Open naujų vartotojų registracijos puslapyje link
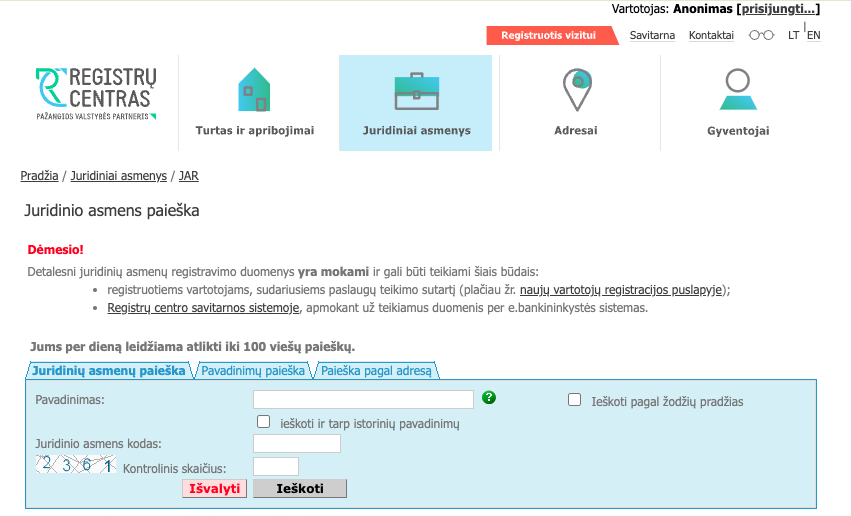 tap(621, 290)
